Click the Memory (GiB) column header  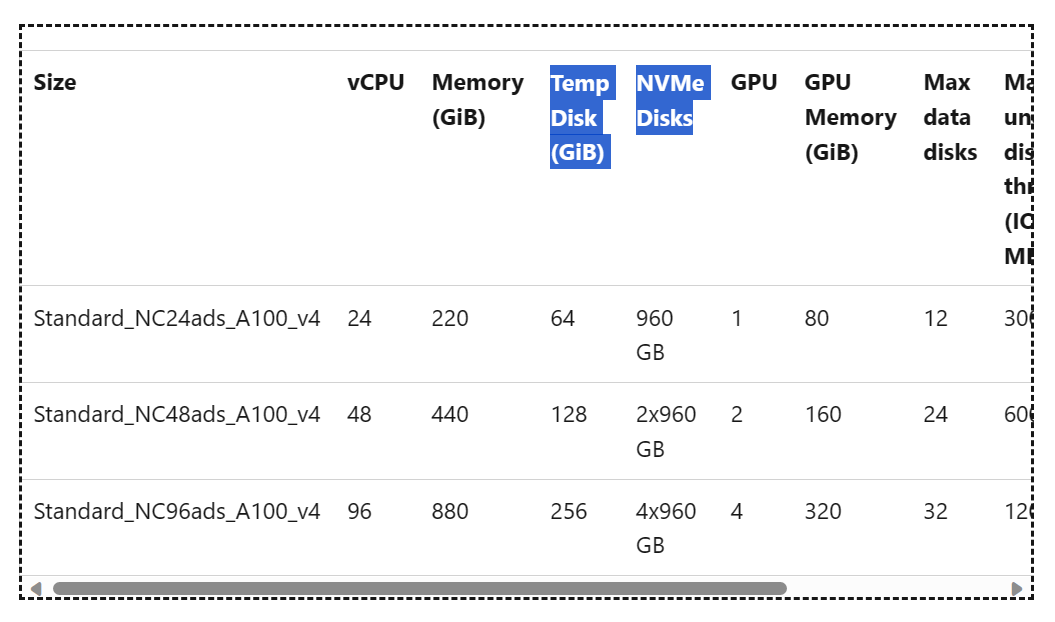pos(477,100)
